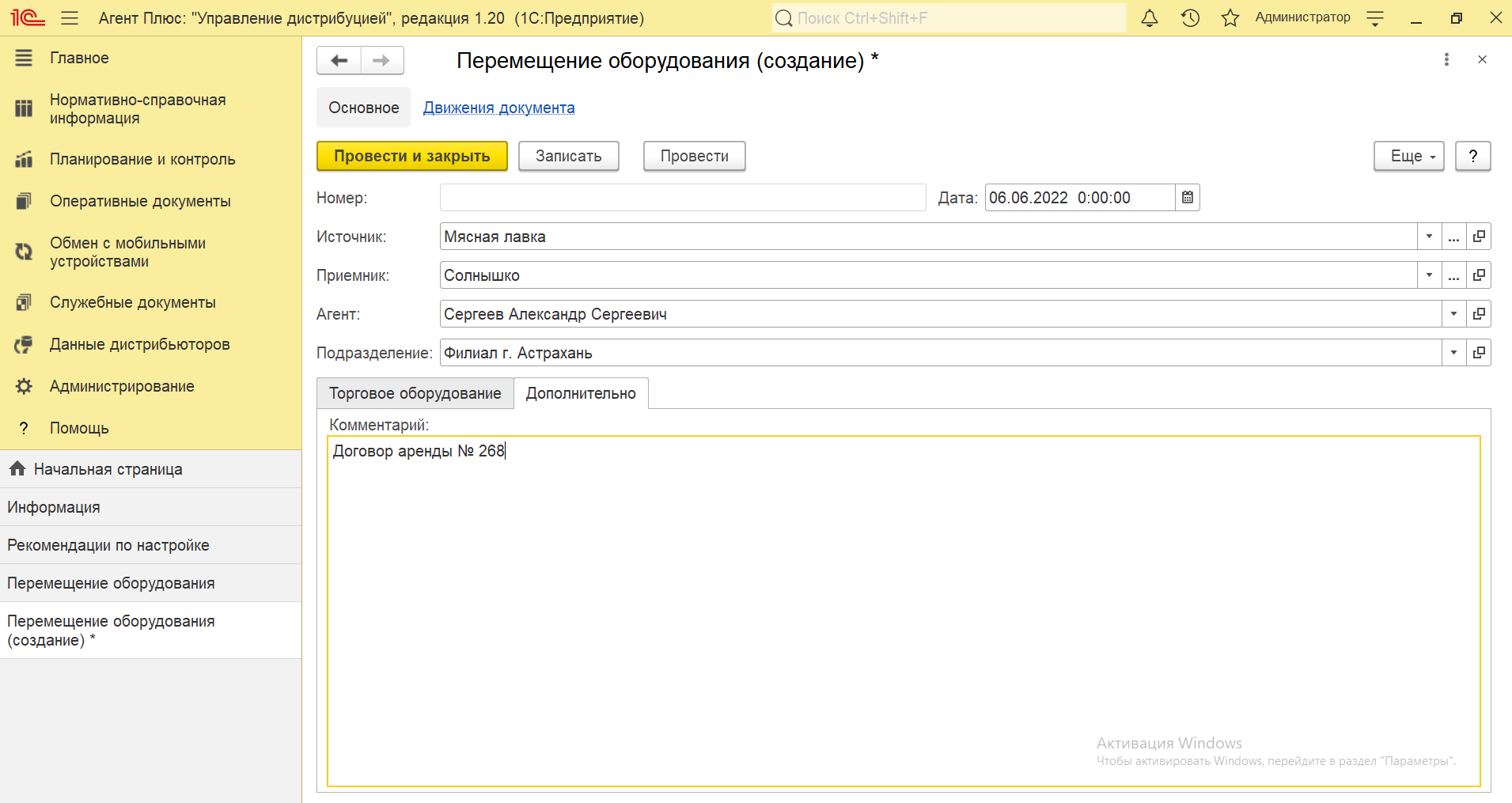The height and width of the screenshot is (803, 1512).
Task: Open the history clock icon
Action: click(x=1190, y=18)
